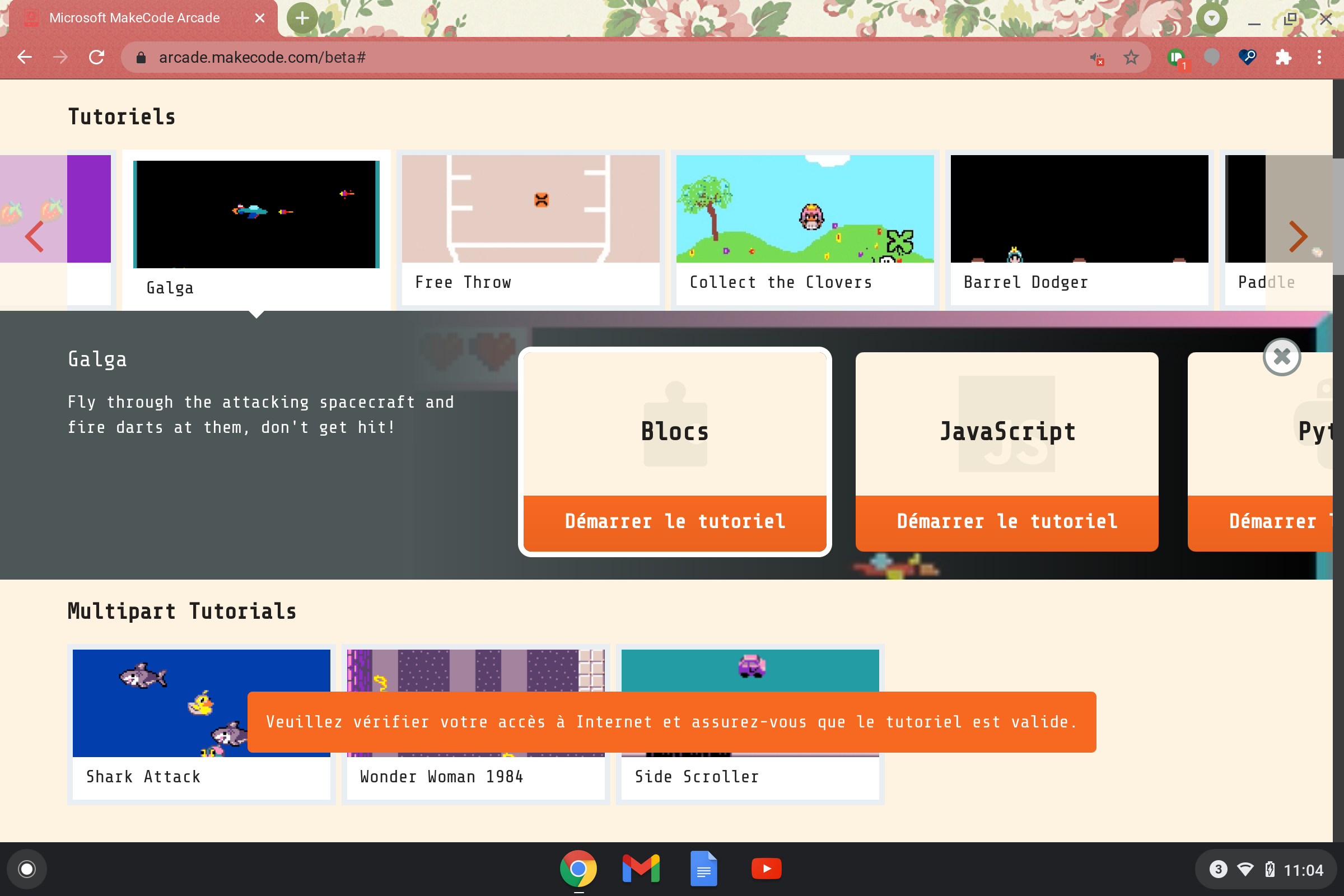Screen dimensions: 1344x896
Task: Launch YouTube from the shelf
Action: (x=766, y=869)
